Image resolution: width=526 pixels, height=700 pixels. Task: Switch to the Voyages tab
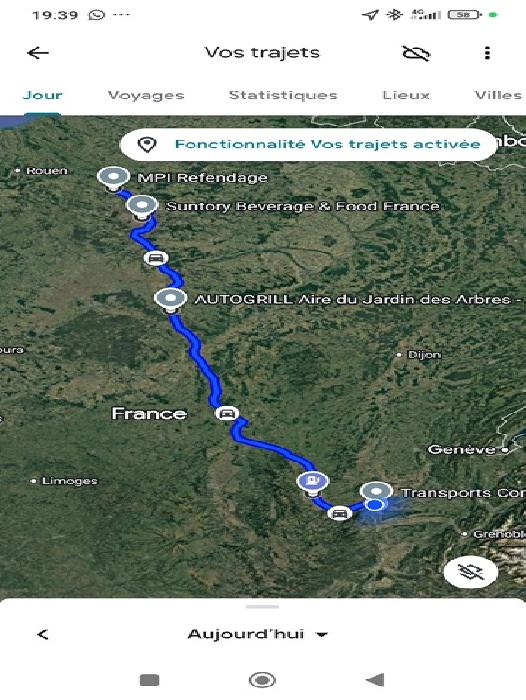(146, 96)
